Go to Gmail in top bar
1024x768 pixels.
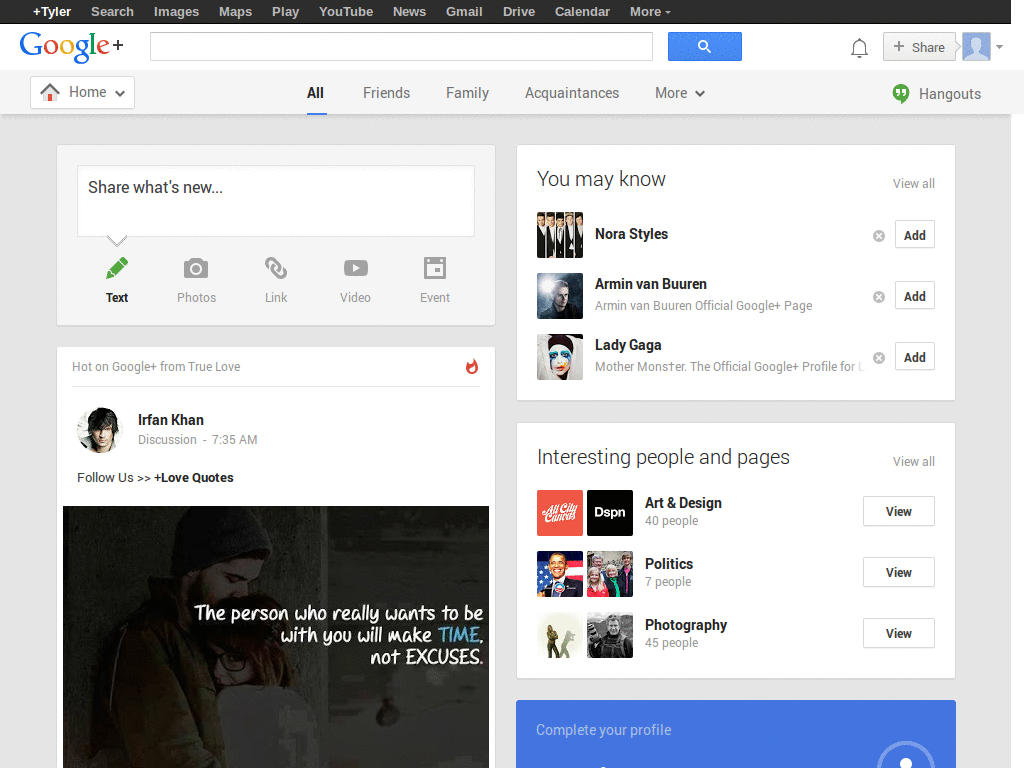[x=464, y=12]
